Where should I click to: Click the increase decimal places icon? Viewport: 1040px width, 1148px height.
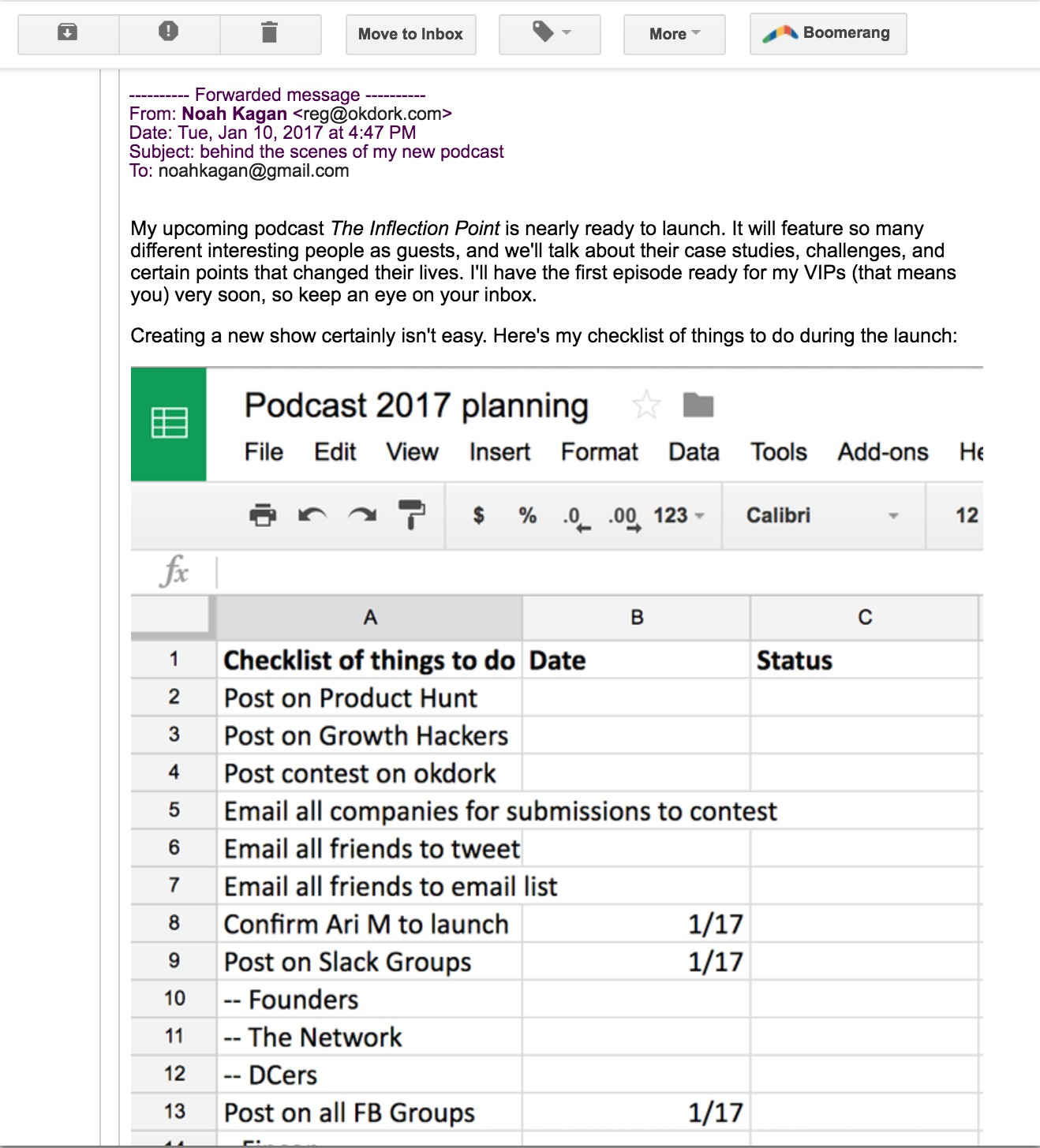(x=625, y=518)
